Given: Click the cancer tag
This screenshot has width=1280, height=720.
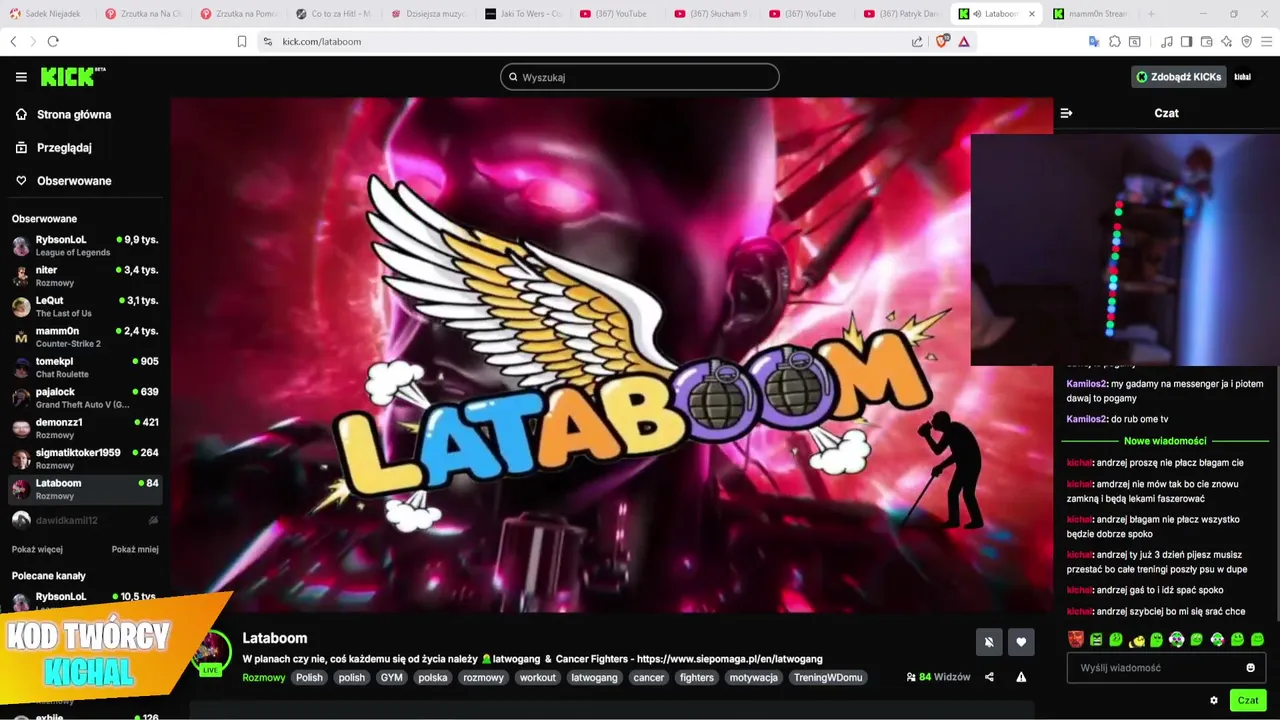Looking at the screenshot, I should 649,677.
